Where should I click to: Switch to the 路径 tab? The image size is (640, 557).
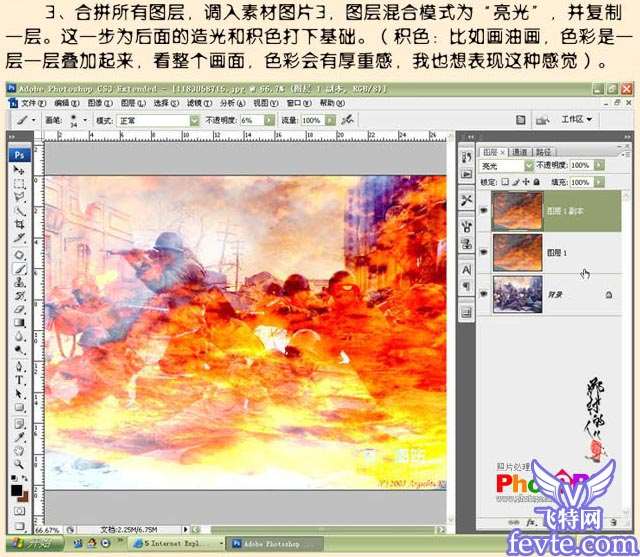coord(543,152)
